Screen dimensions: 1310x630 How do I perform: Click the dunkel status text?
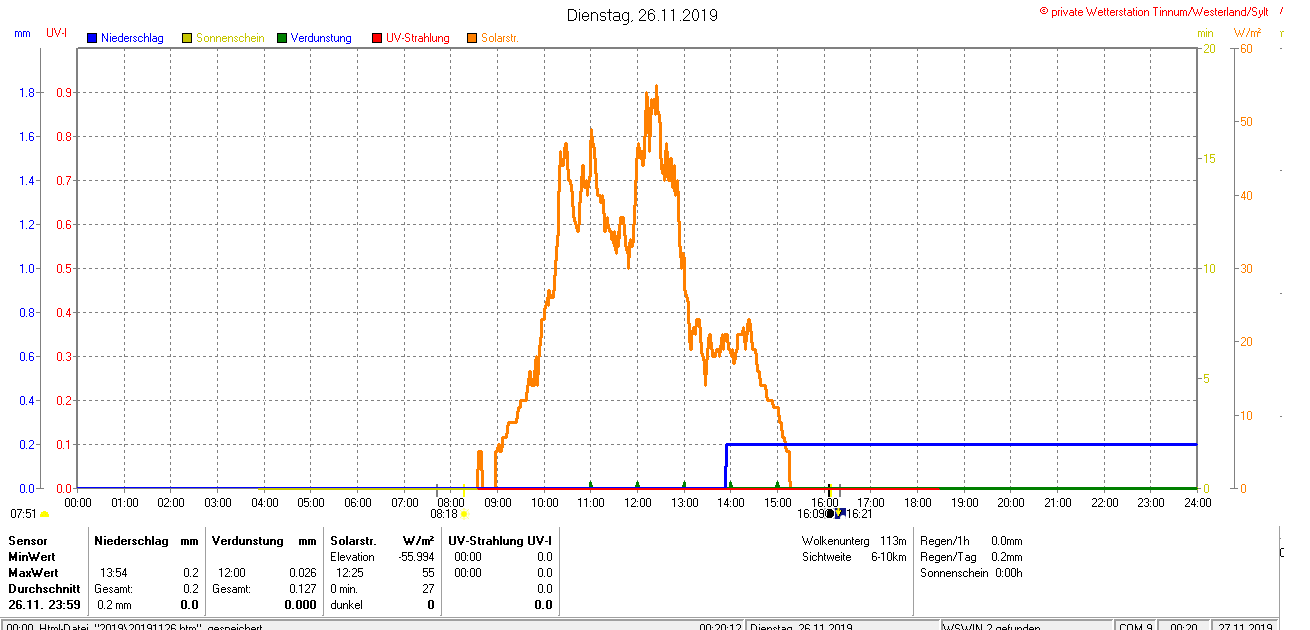pyautogui.click(x=347, y=605)
